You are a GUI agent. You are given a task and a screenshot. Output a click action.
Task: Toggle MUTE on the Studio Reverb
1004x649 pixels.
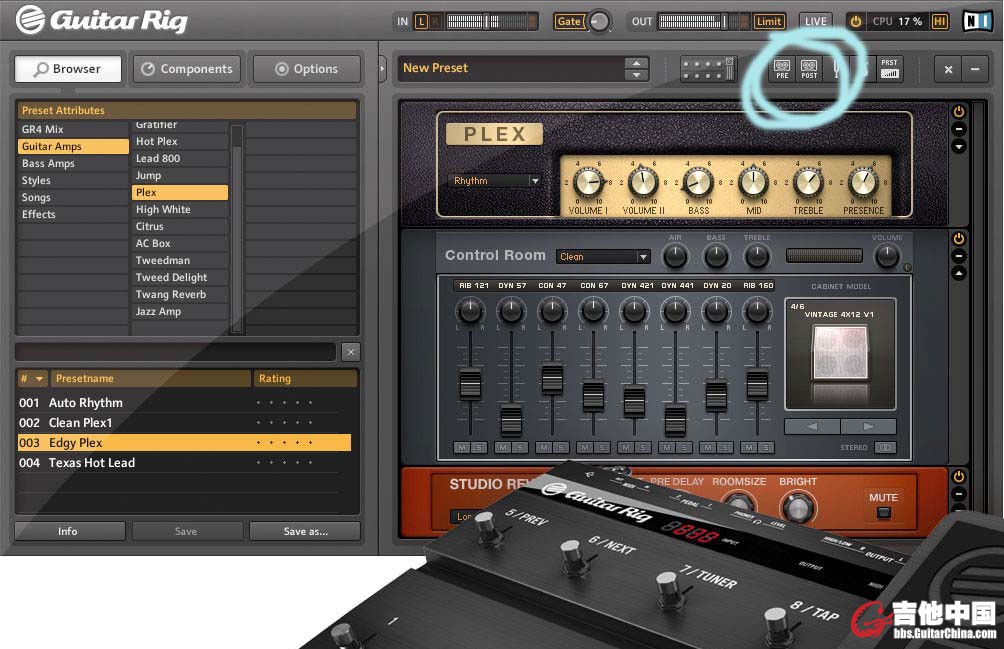[884, 512]
